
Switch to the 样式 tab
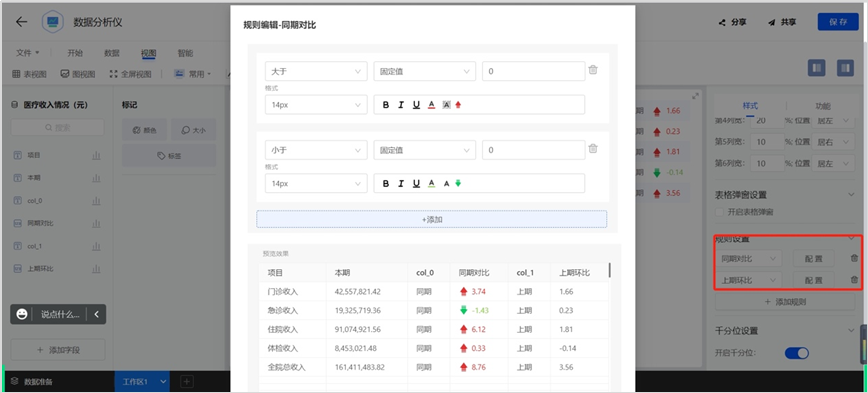pyautogui.click(x=750, y=106)
